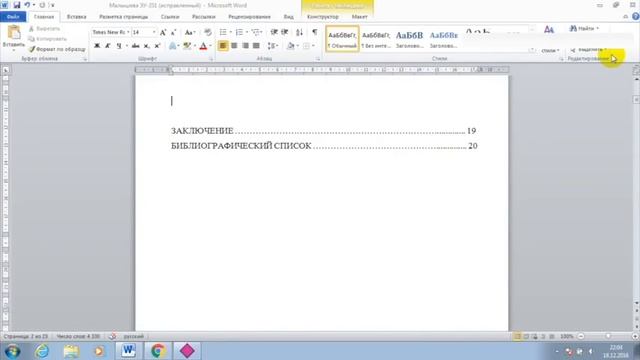Increase font size with grow icon
Image resolution: width=640 pixels, height=360 pixels.
(x=163, y=32)
